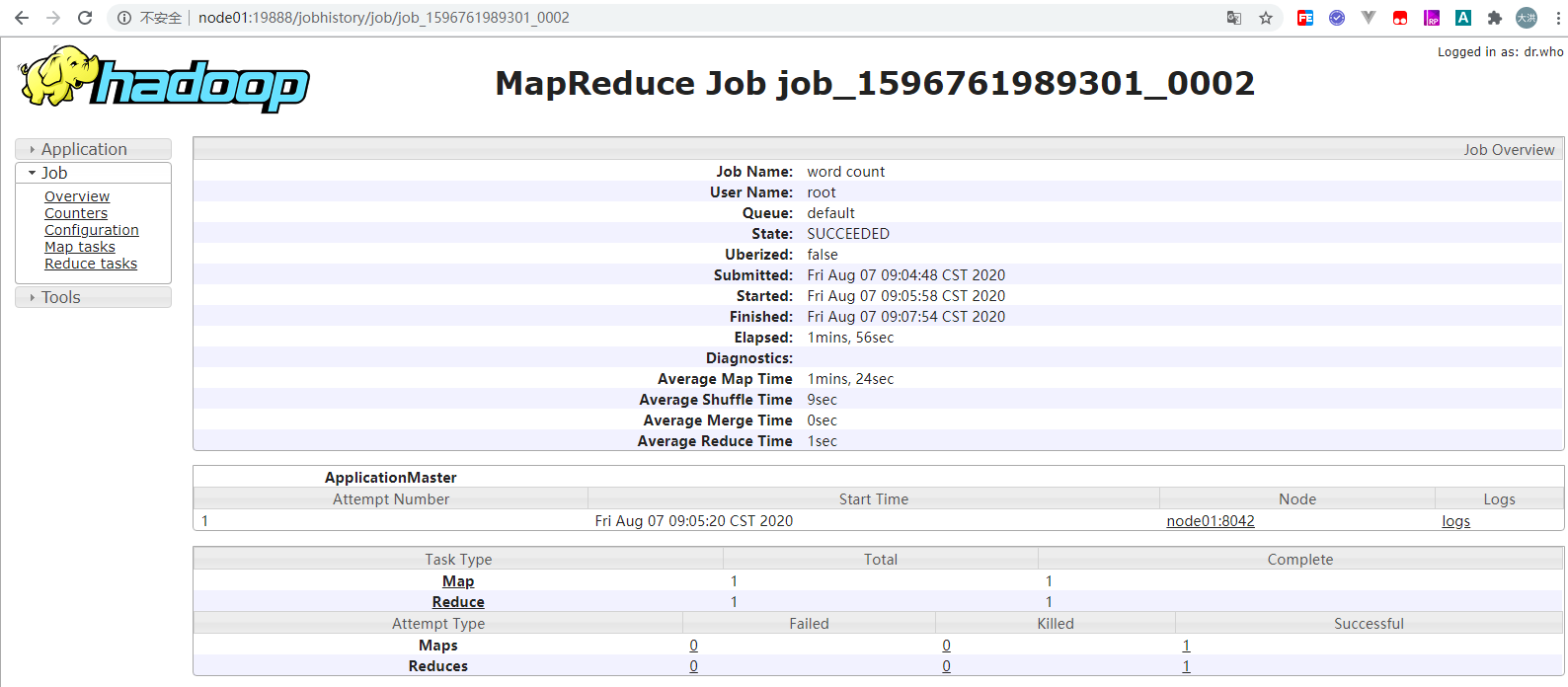This screenshot has width=1568, height=687.
Task: Click the Submitted timestamp value
Action: pos(906,275)
